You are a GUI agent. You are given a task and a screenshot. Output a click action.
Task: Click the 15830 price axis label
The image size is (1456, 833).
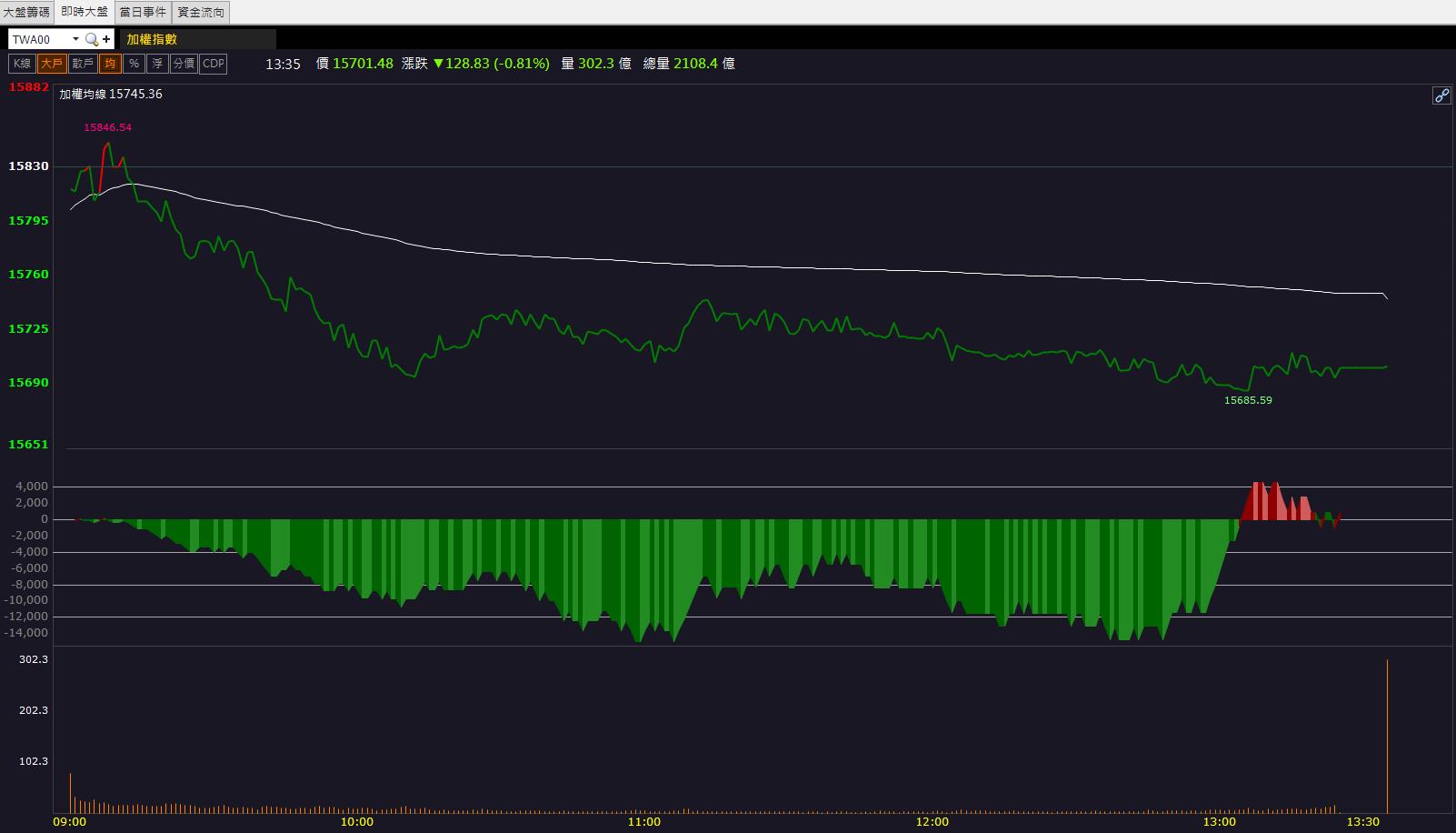click(28, 166)
